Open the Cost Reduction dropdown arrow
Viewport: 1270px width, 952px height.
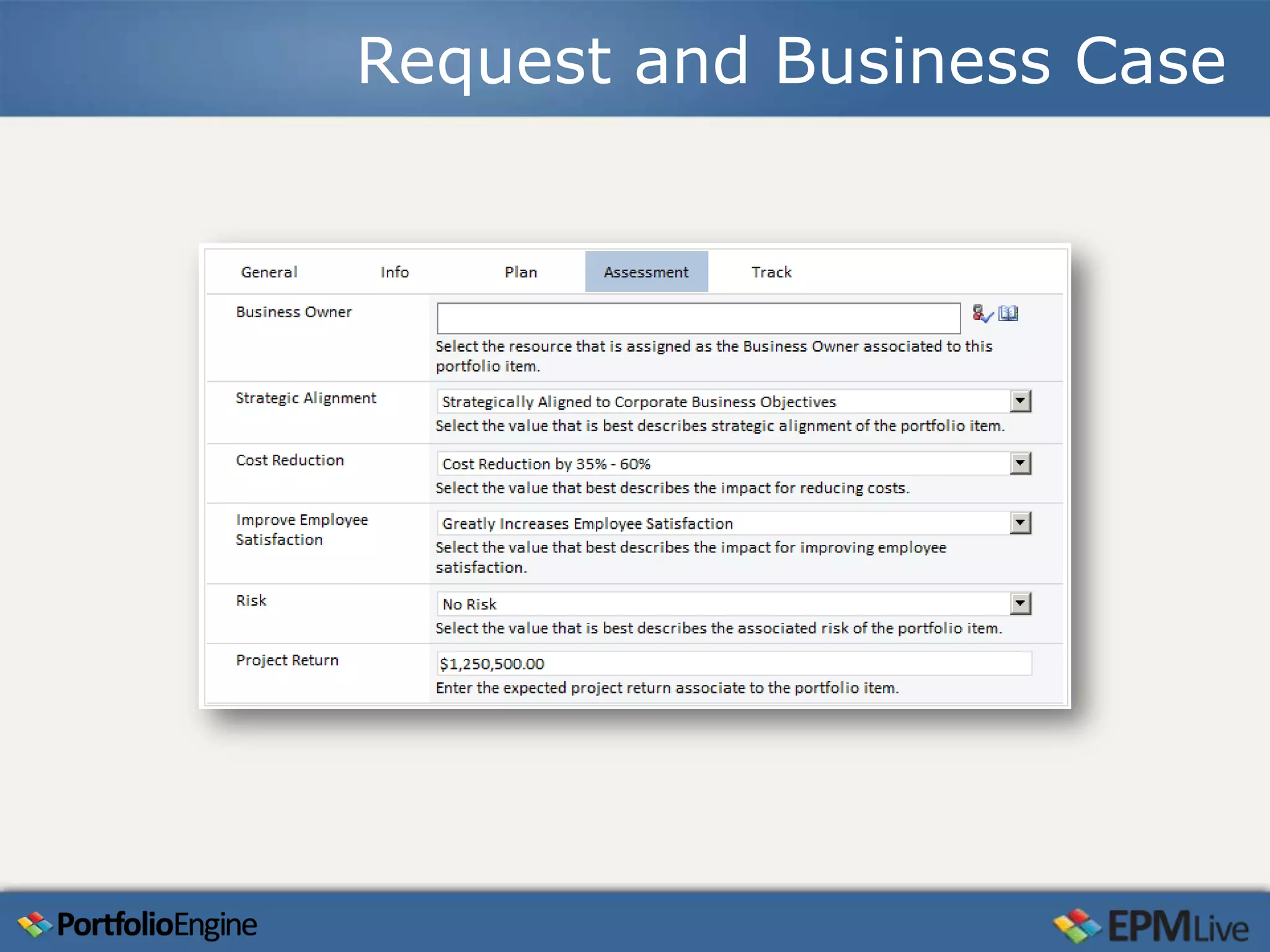(x=1020, y=463)
